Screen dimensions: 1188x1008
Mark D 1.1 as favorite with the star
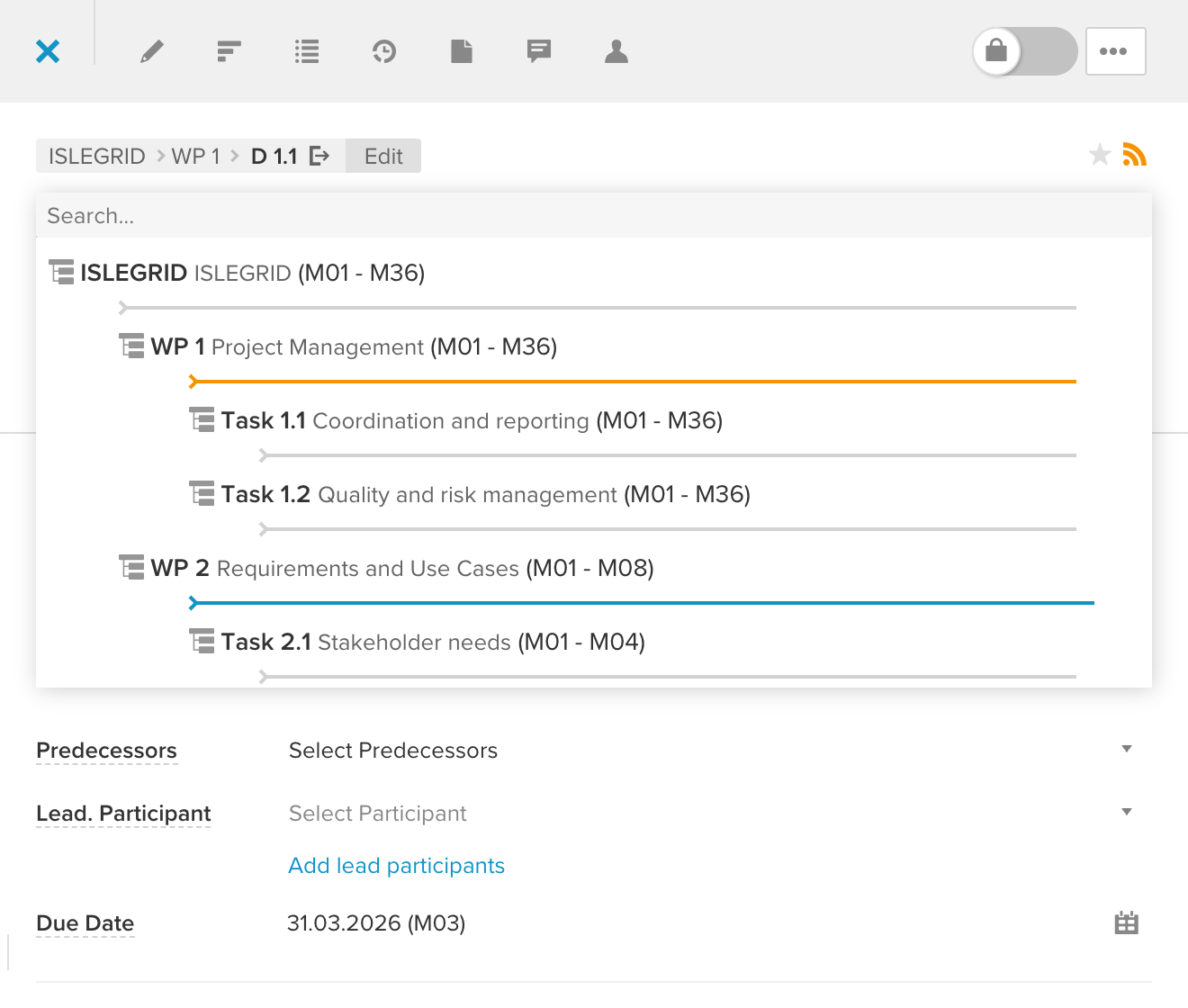(x=1100, y=155)
